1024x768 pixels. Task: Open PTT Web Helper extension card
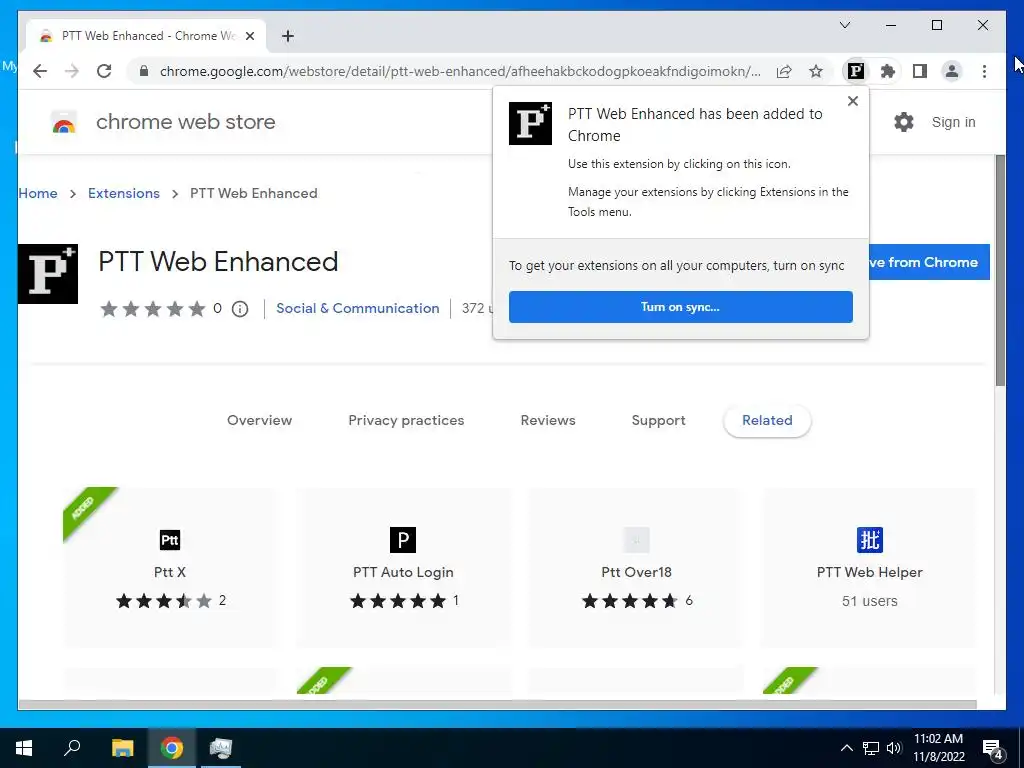869,568
